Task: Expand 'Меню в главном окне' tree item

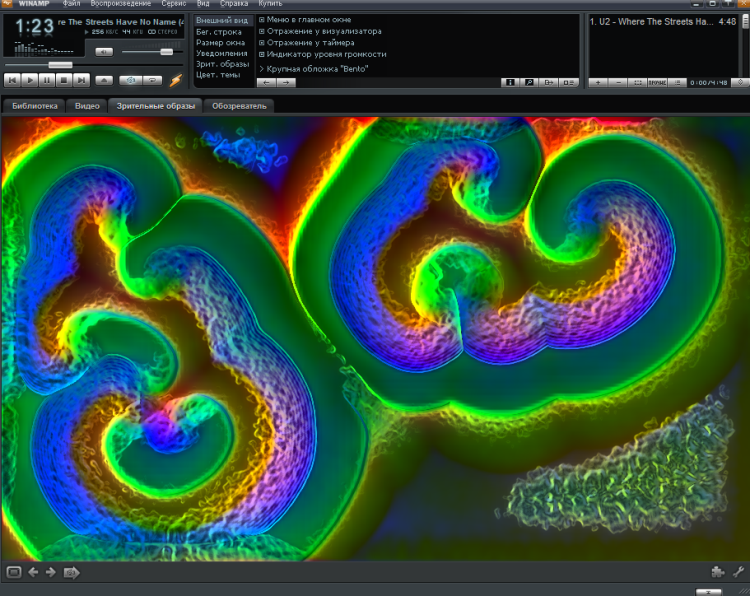Action: (262, 19)
